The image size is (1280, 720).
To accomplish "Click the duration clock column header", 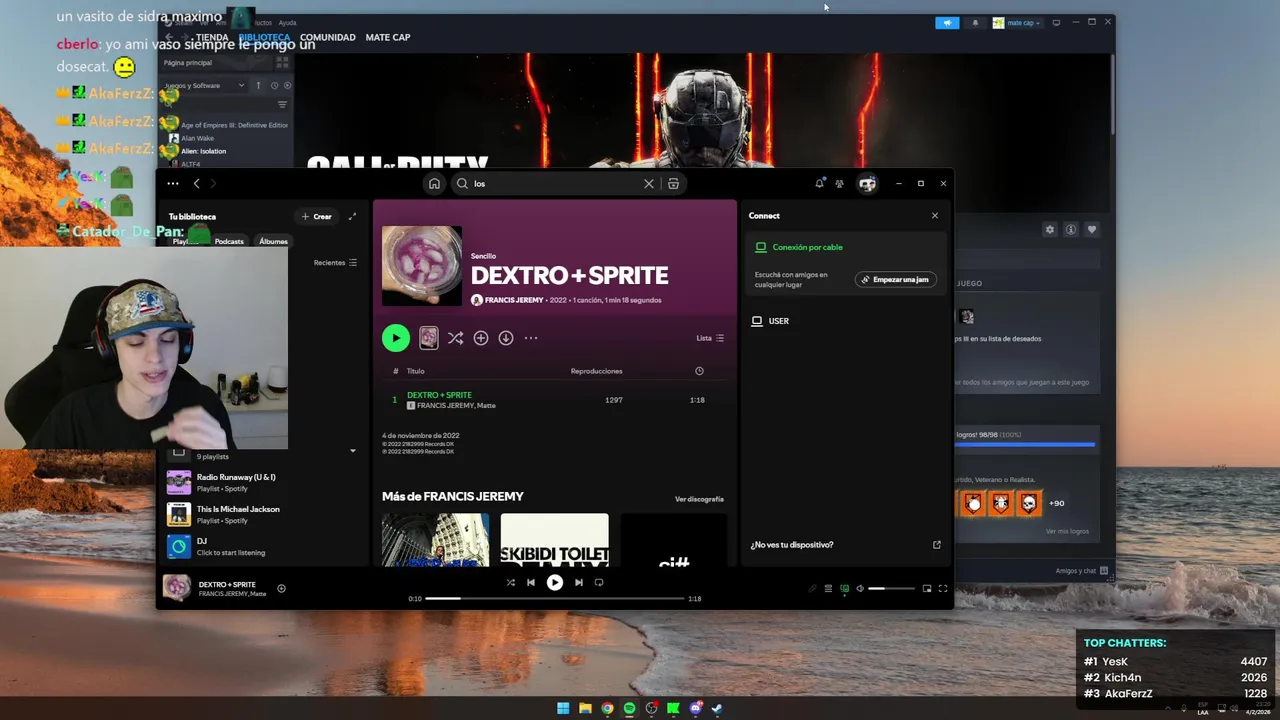I will (x=699, y=371).
